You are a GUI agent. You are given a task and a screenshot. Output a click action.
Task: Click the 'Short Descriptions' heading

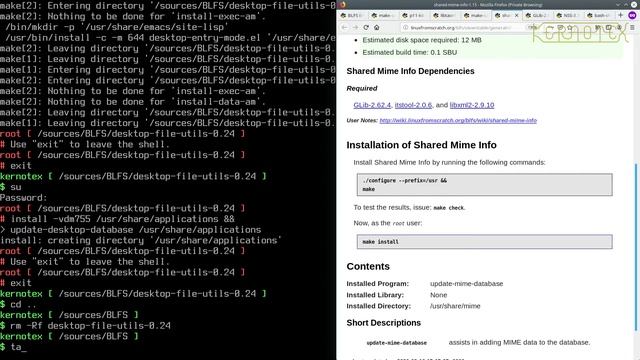pos(383,323)
